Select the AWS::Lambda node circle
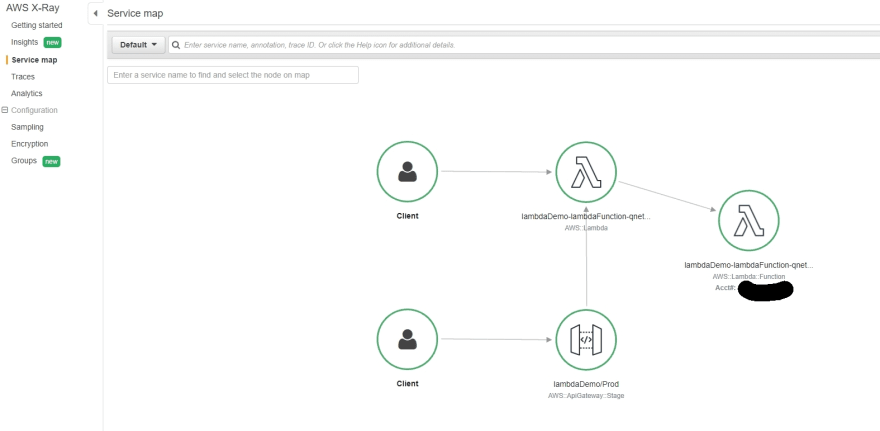The width and height of the screenshot is (880, 431). click(586, 172)
